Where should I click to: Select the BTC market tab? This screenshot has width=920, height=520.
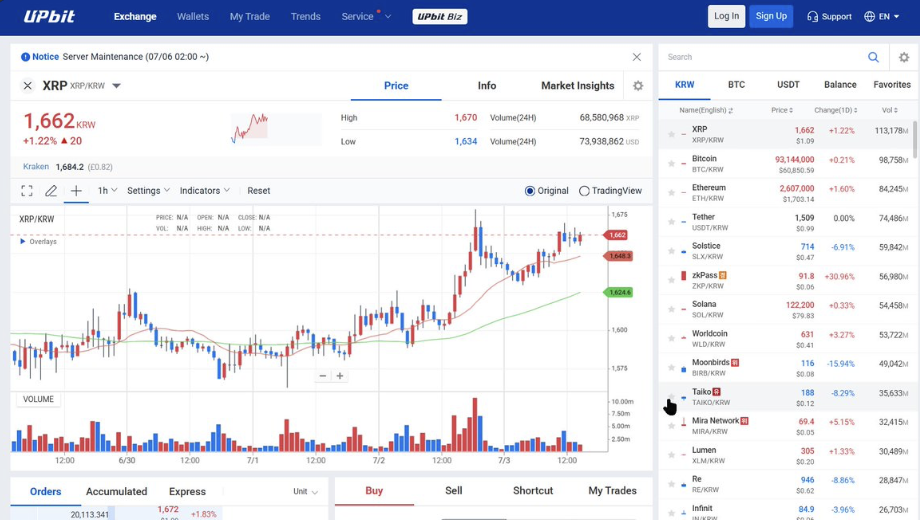[x=736, y=85]
